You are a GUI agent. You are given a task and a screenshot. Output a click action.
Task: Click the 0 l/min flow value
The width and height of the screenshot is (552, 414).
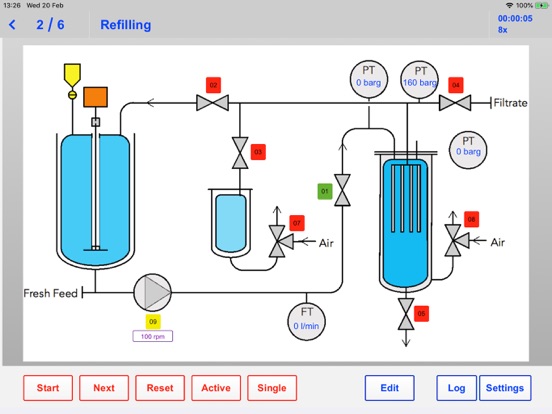306,326
